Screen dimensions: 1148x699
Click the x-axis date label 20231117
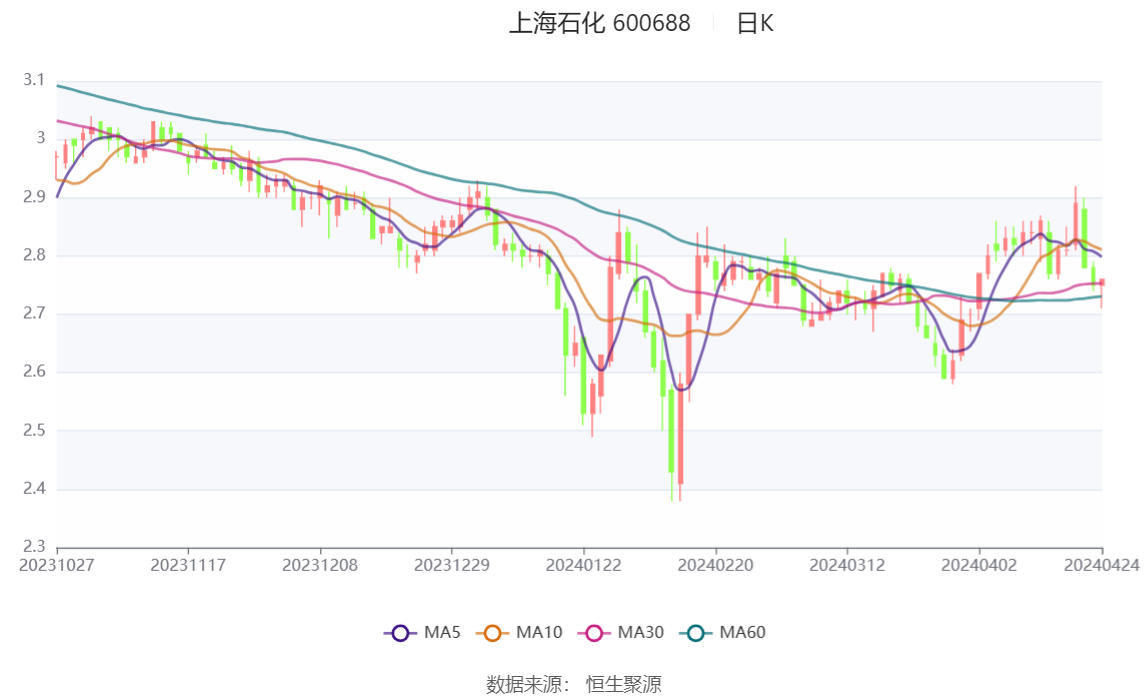point(188,565)
